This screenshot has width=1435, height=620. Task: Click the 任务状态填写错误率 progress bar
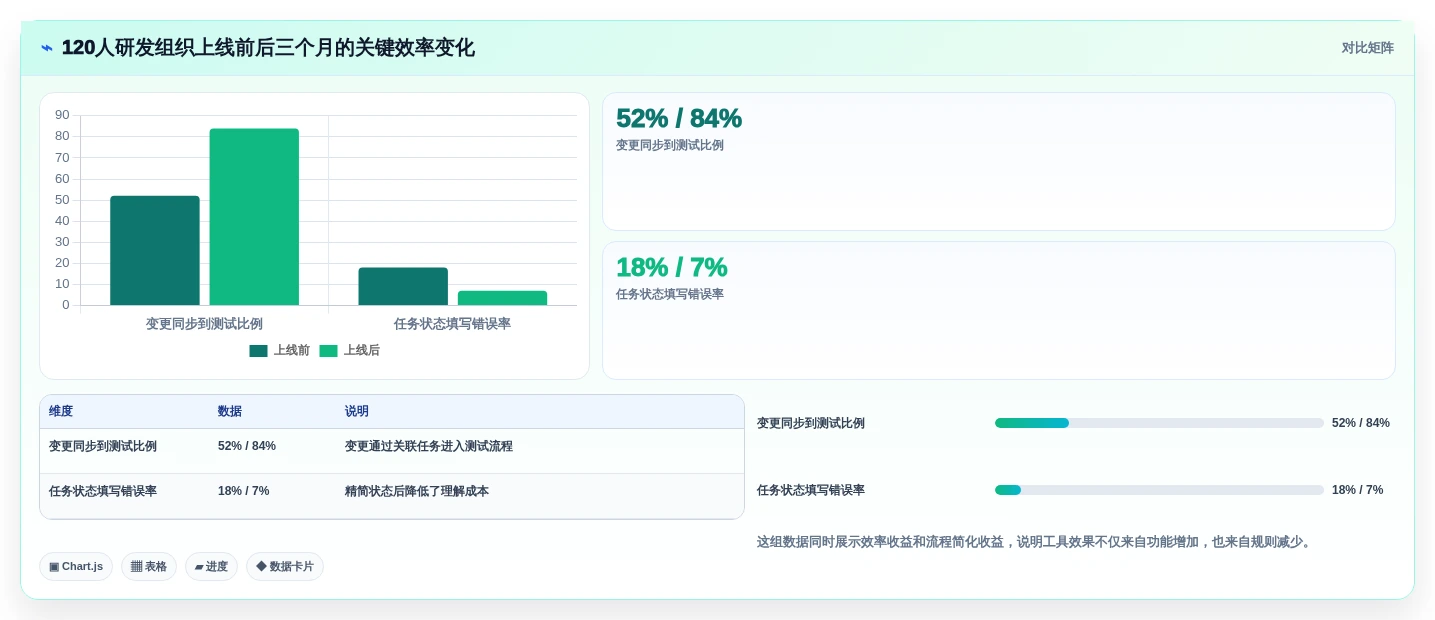coord(1159,490)
